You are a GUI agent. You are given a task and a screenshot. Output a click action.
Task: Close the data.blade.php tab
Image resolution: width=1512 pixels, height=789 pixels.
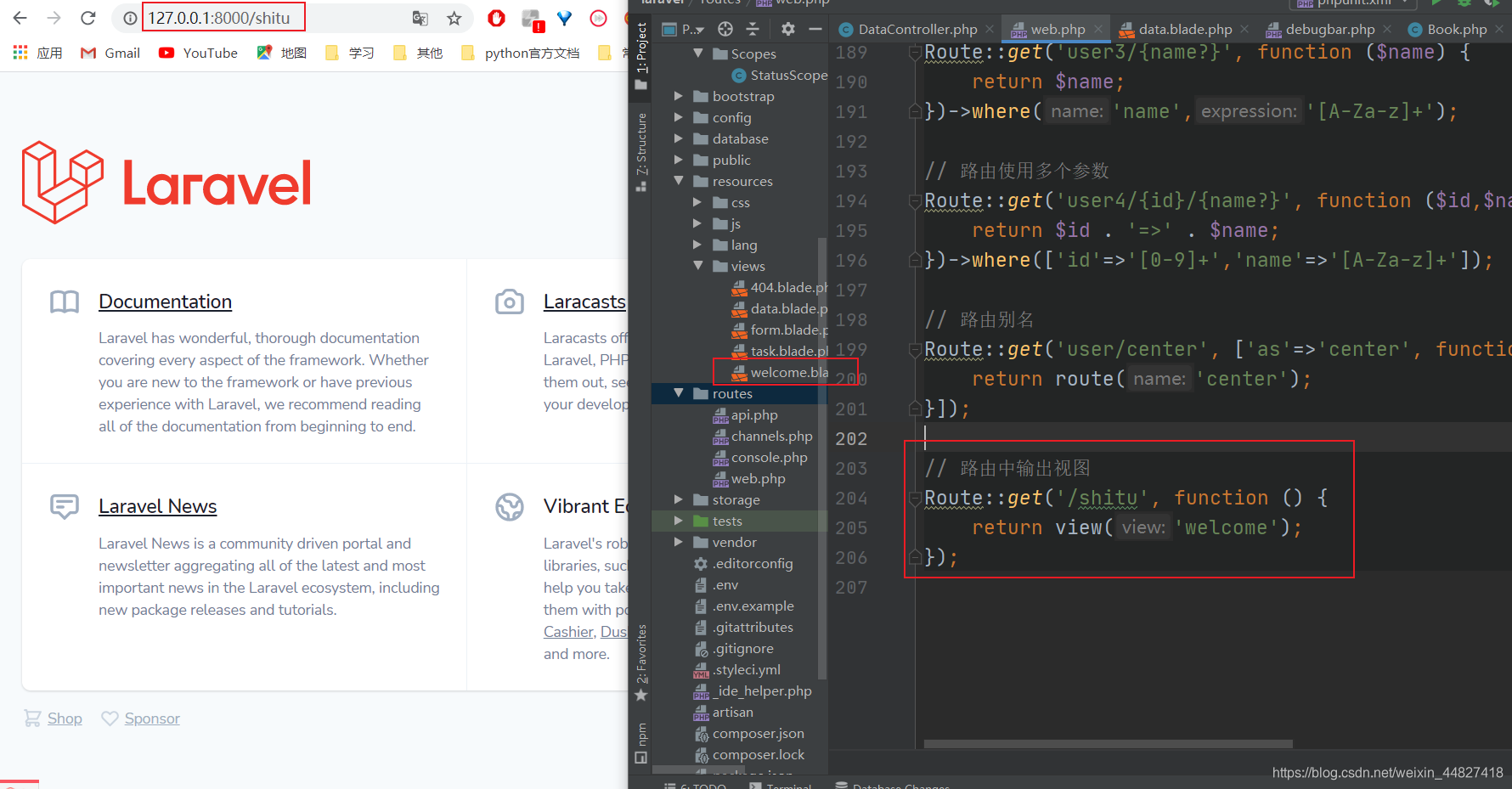(x=1244, y=29)
